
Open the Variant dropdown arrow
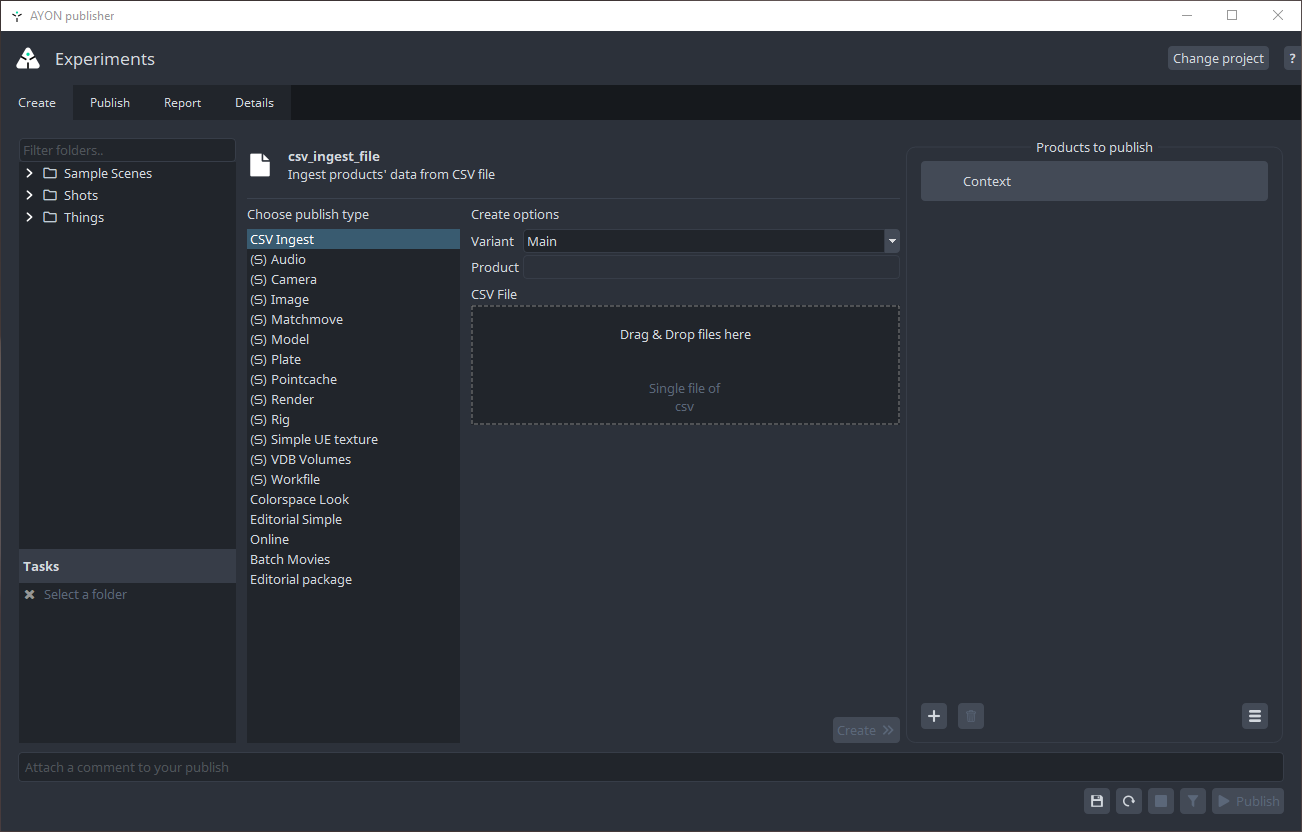pos(891,241)
